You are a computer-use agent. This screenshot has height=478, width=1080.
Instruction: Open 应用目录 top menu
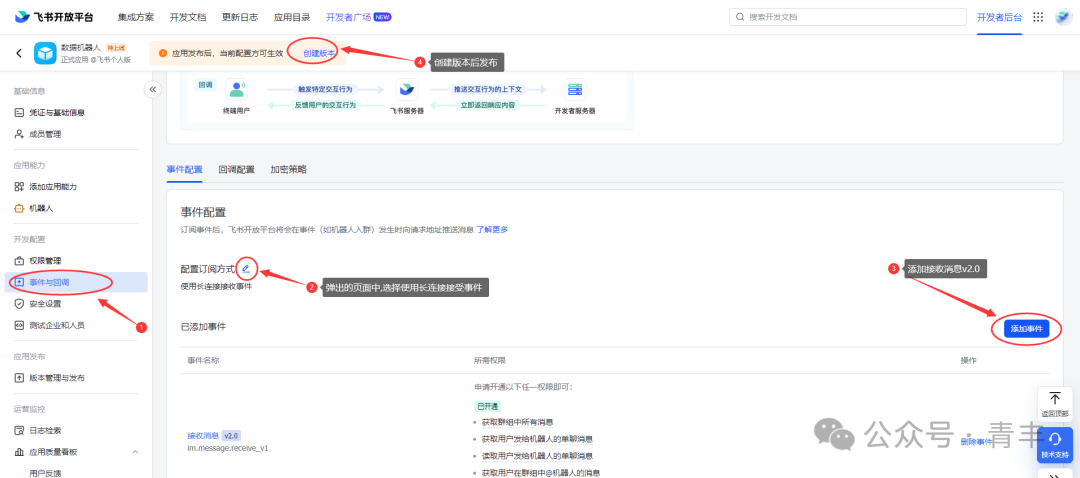(x=292, y=17)
